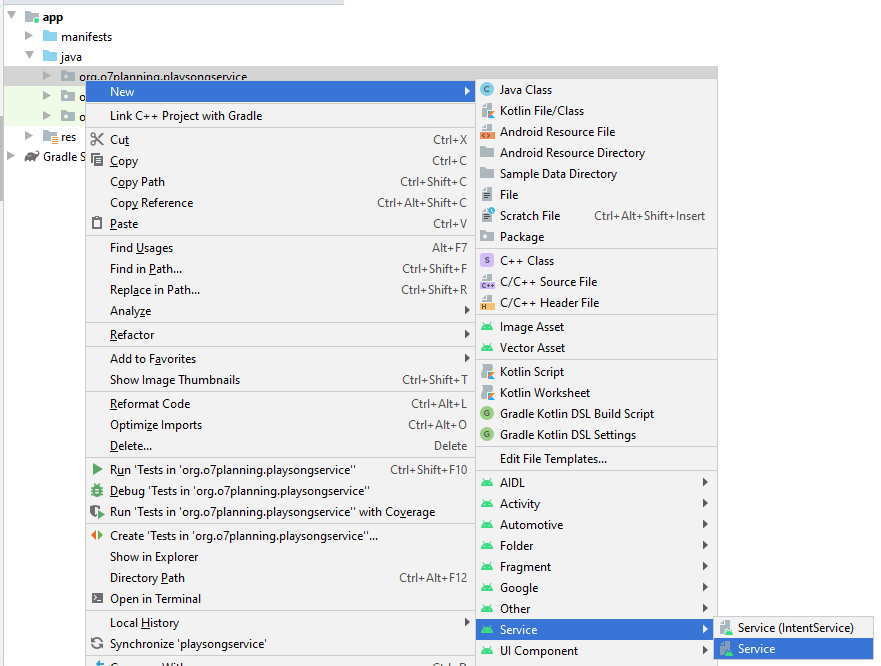Viewport: 881px width, 666px height.
Task: Choose Add to Favorites entry
Action: coord(280,359)
